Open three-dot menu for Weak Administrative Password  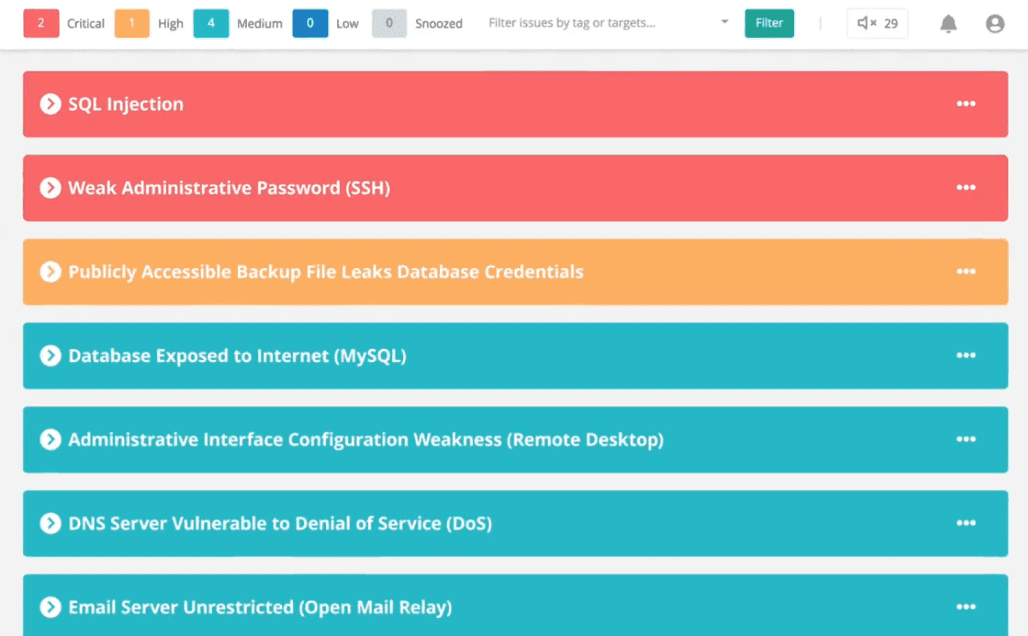click(x=965, y=188)
